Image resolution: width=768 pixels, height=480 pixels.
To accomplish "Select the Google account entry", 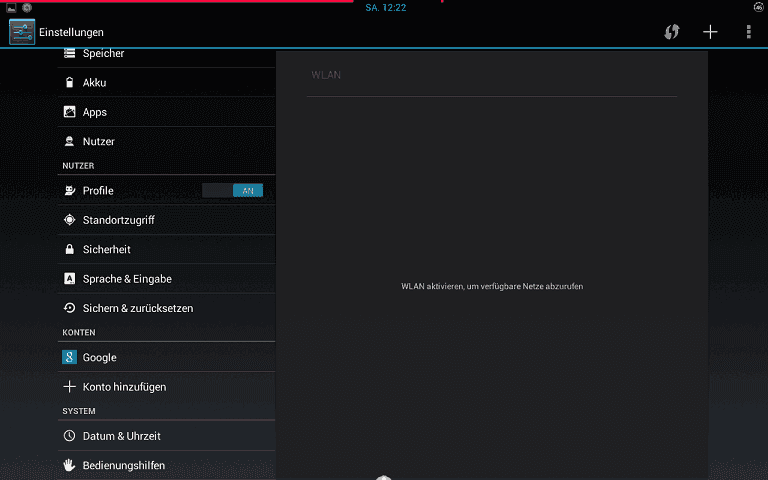I will [167, 357].
